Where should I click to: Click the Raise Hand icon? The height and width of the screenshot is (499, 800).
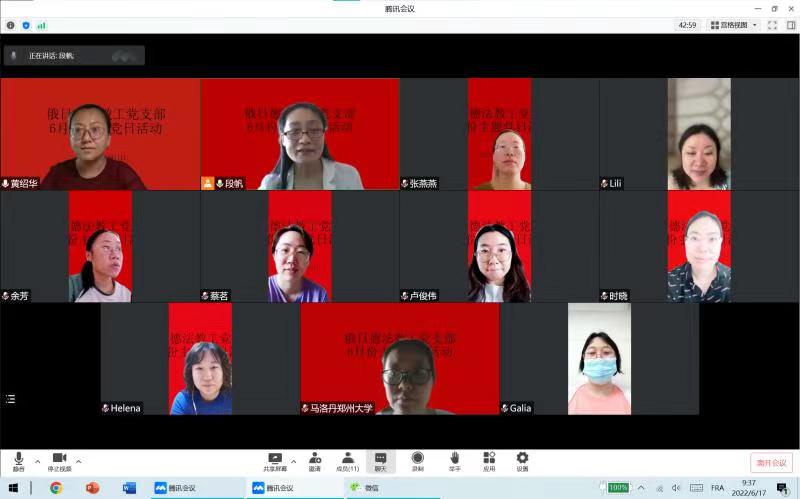(454, 459)
